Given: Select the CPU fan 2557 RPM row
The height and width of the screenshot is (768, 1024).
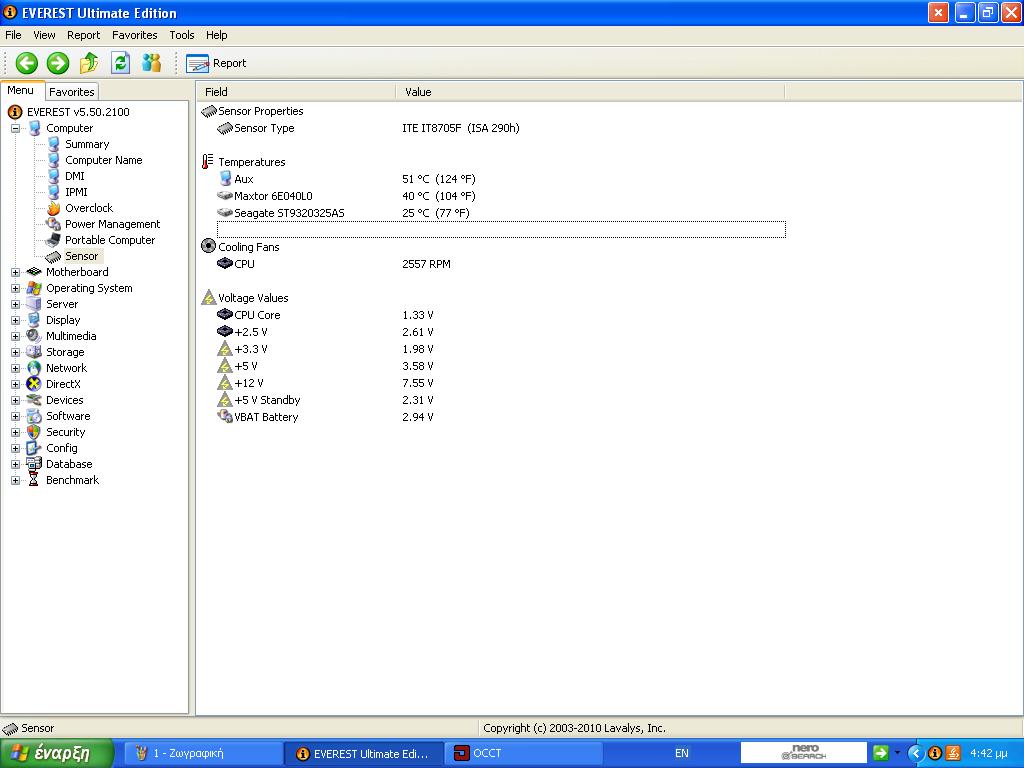Looking at the screenshot, I should point(501,264).
